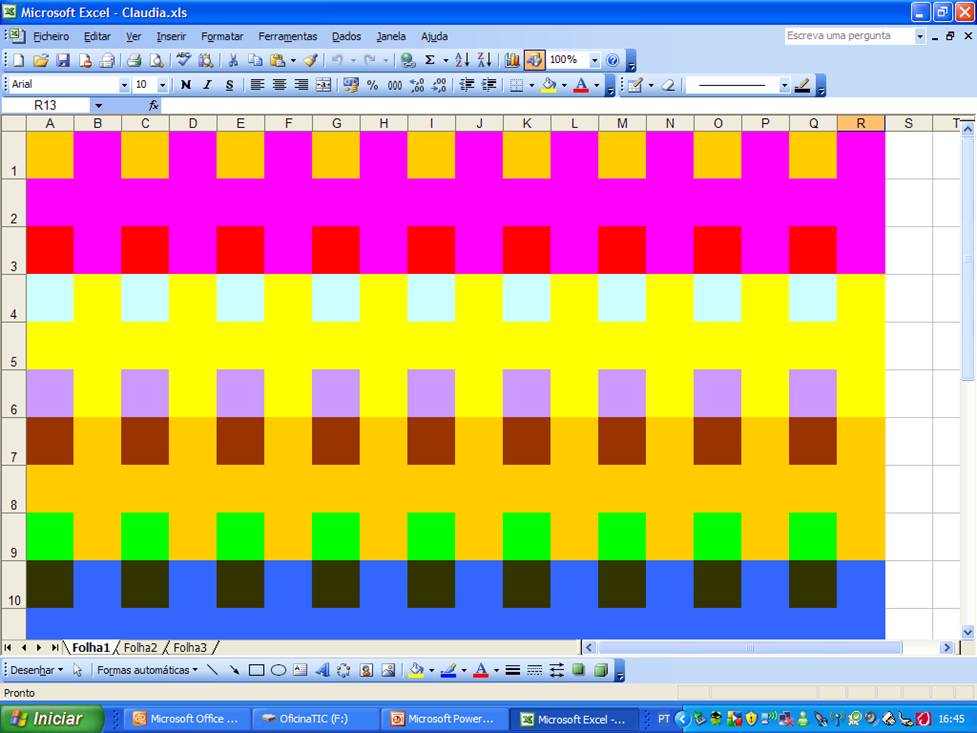The width and height of the screenshot is (977, 733).
Task: Expand the Name Box dropdown arrow
Action: [x=98, y=105]
